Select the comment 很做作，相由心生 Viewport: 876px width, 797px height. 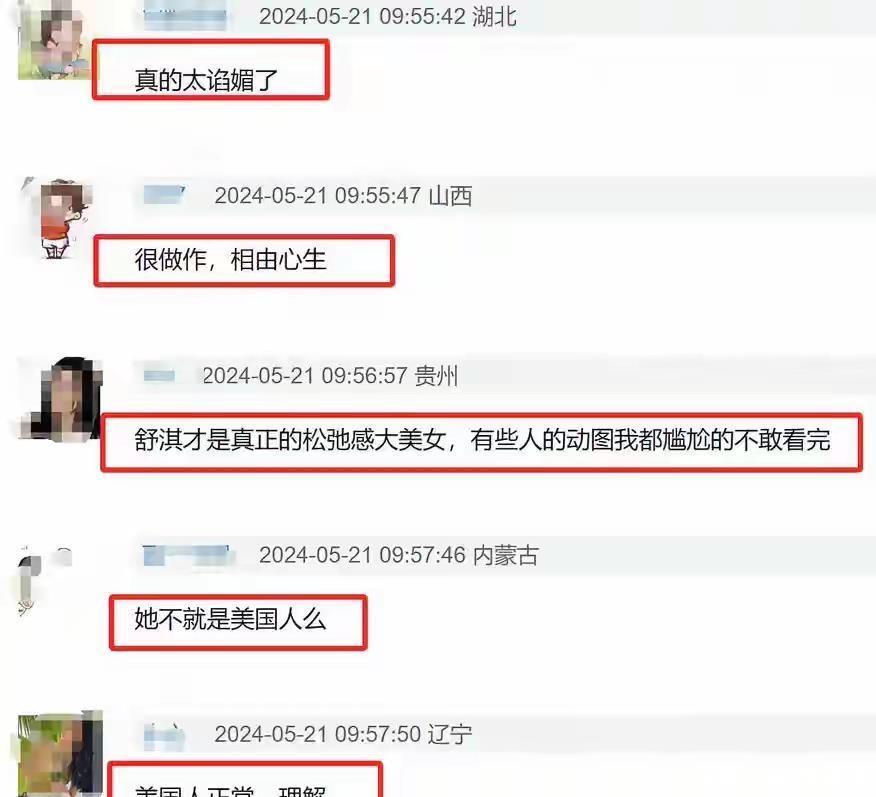pos(244,261)
